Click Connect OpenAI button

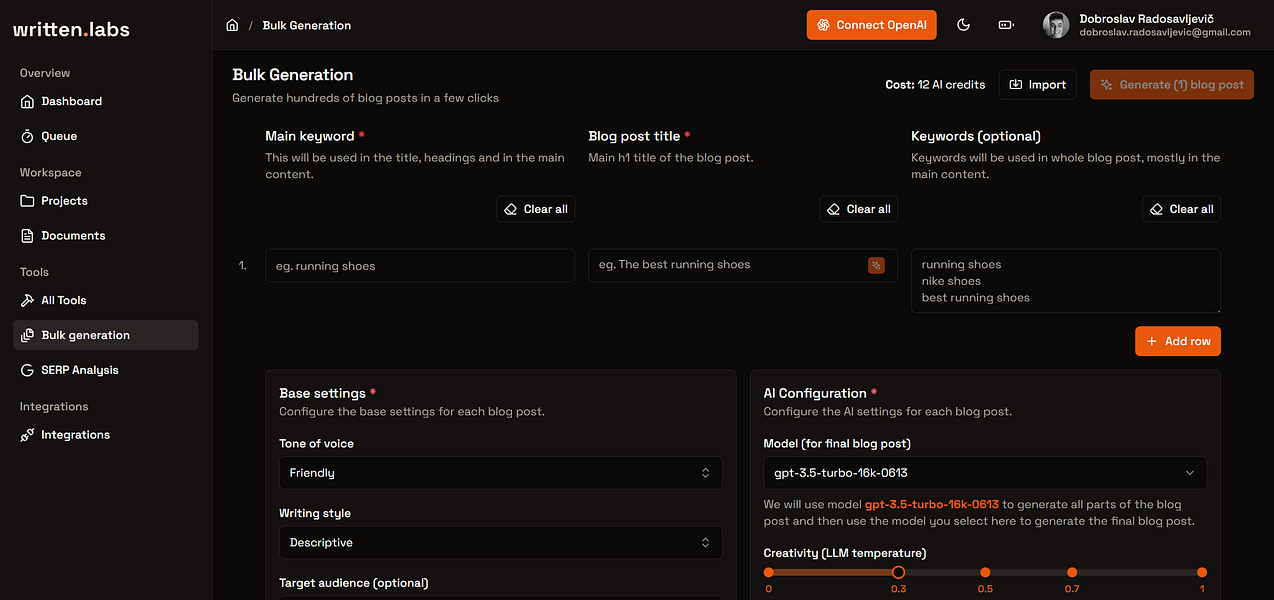(872, 25)
